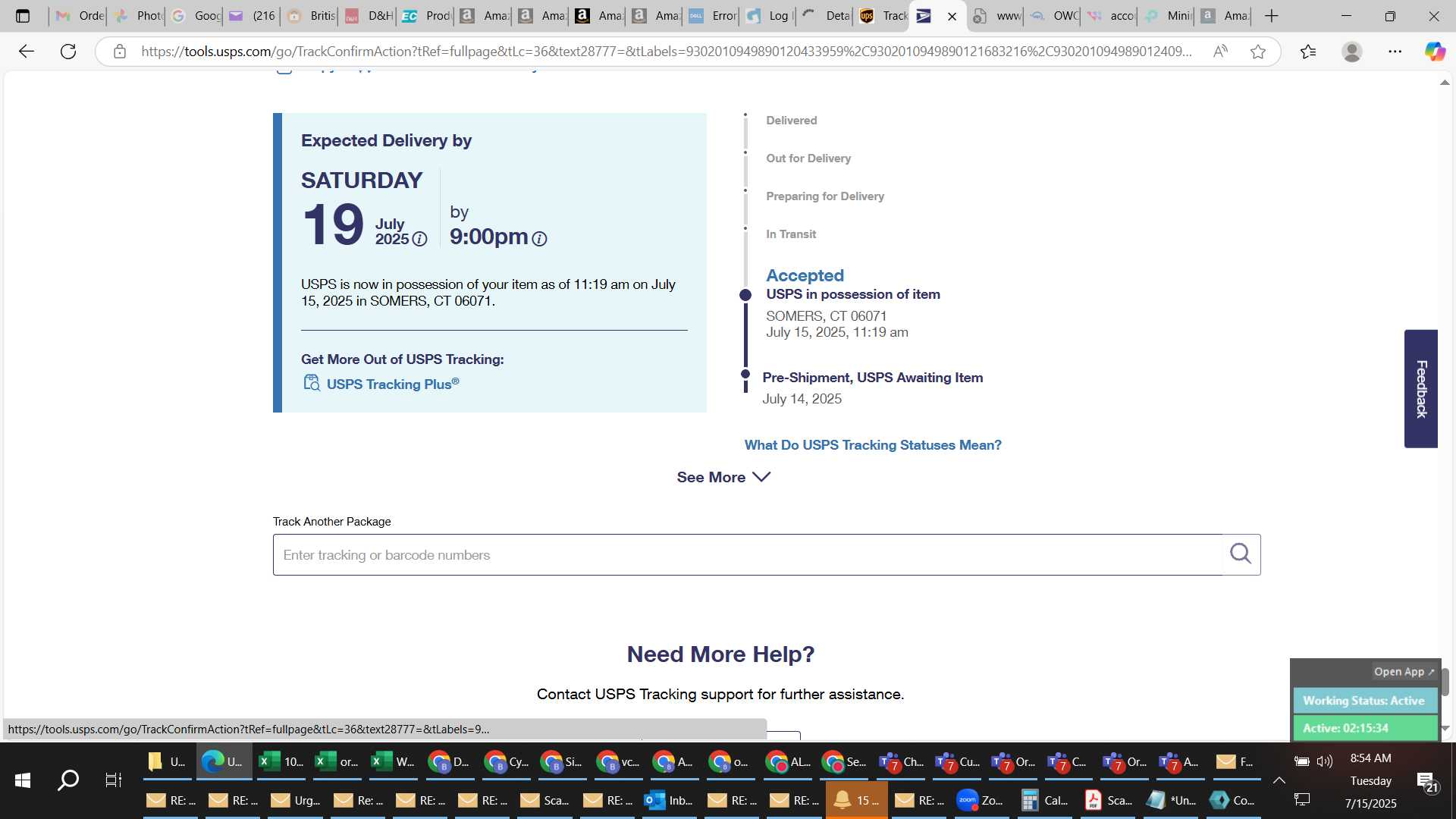The width and height of the screenshot is (1456, 819).
Task: Open Windows taskbar search
Action: click(x=68, y=780)
